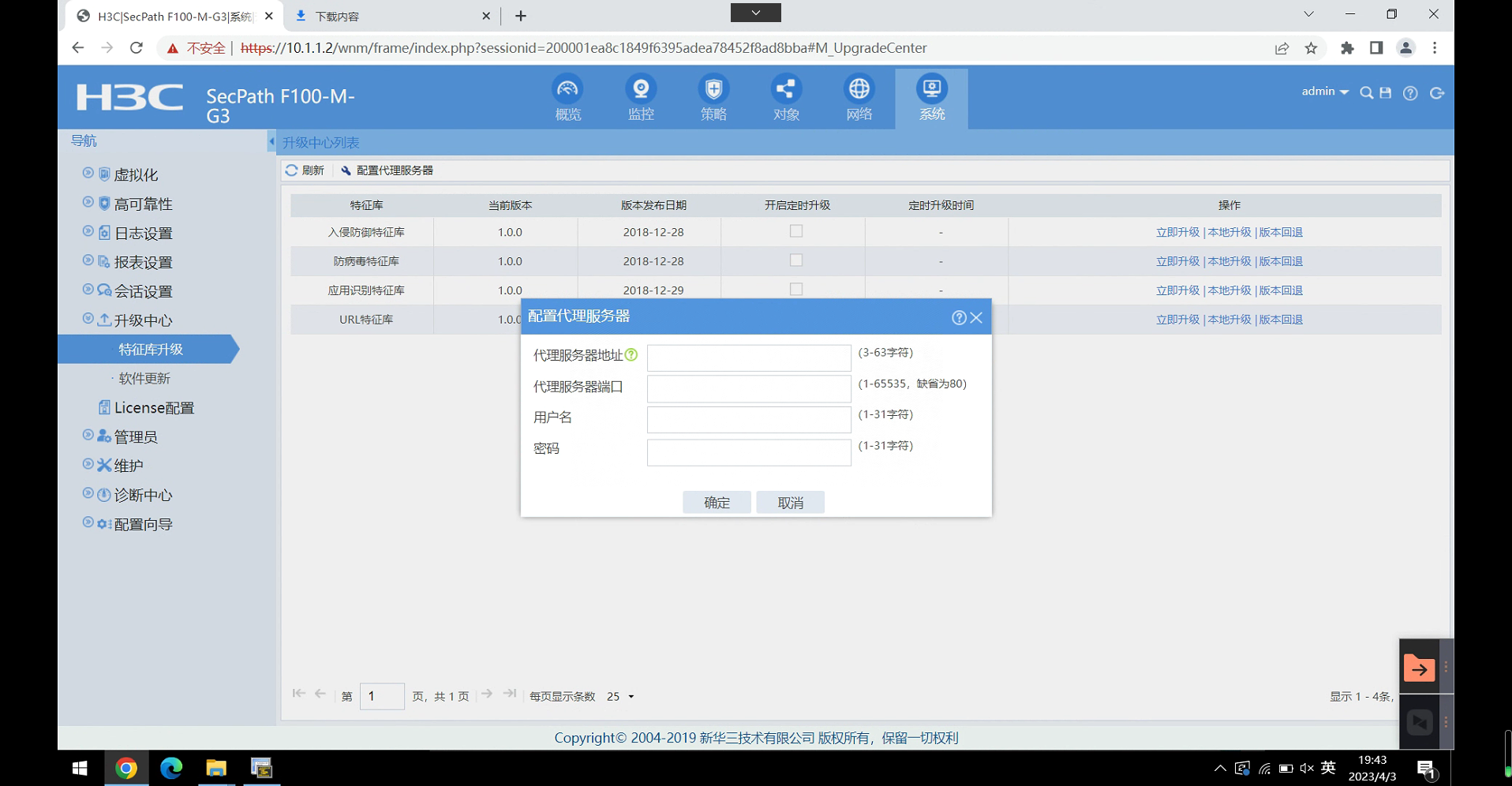Enable scheduled upgrade for 应用识别特征库
The image size is (1512, 786).
796,289
